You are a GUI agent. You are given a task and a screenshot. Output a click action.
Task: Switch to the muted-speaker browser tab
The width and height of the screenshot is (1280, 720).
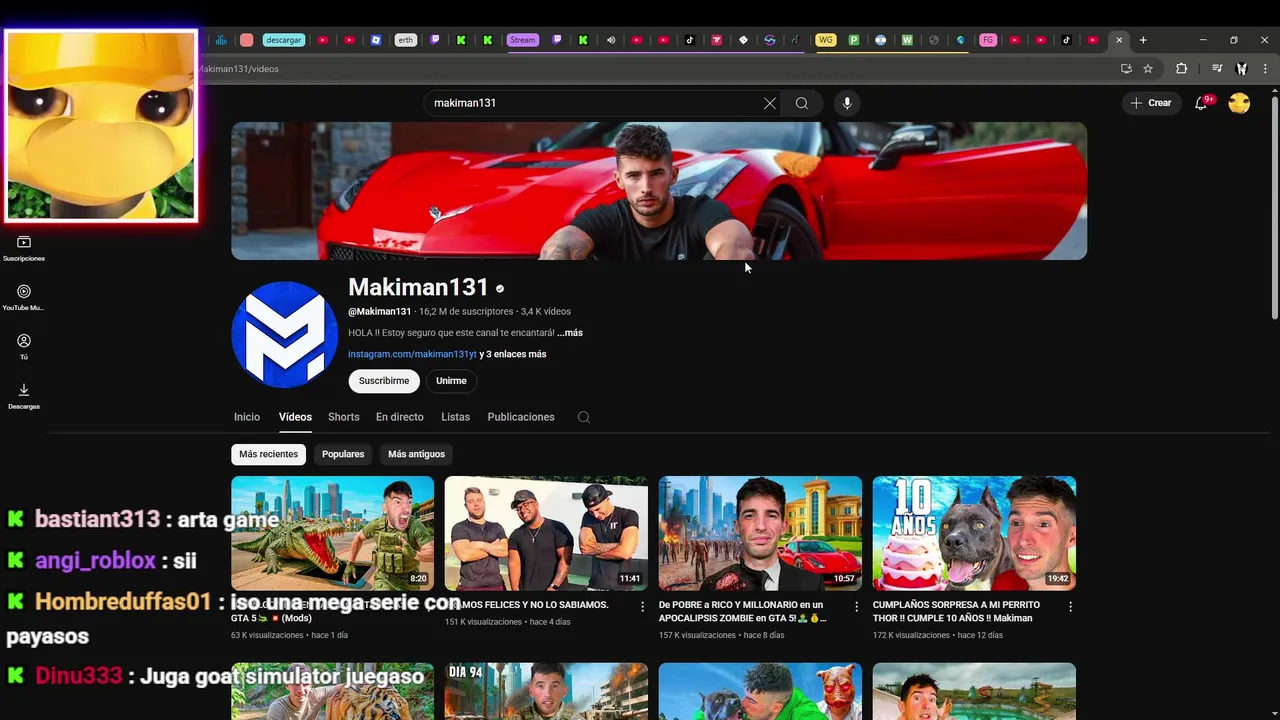pyautogui.click(x=611, y=40)
